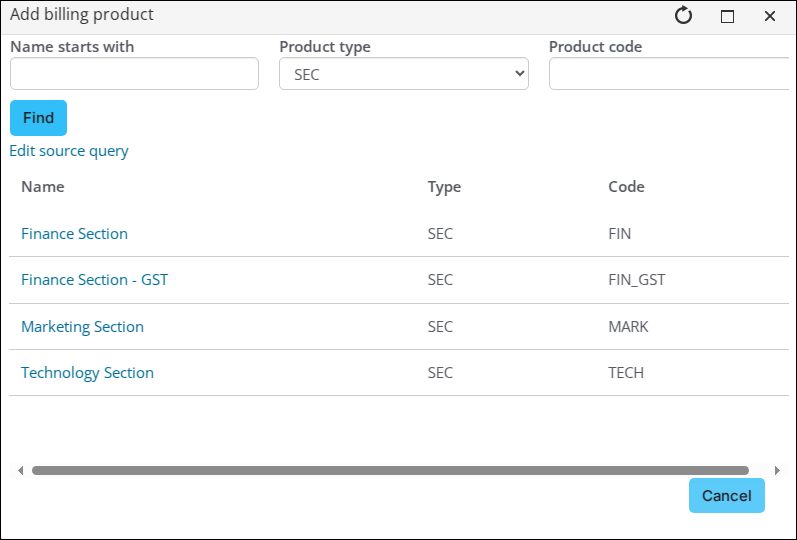The height and width of the screenshot is (540, 797).
Task: Sort by the Name column header
Action: 43,187
